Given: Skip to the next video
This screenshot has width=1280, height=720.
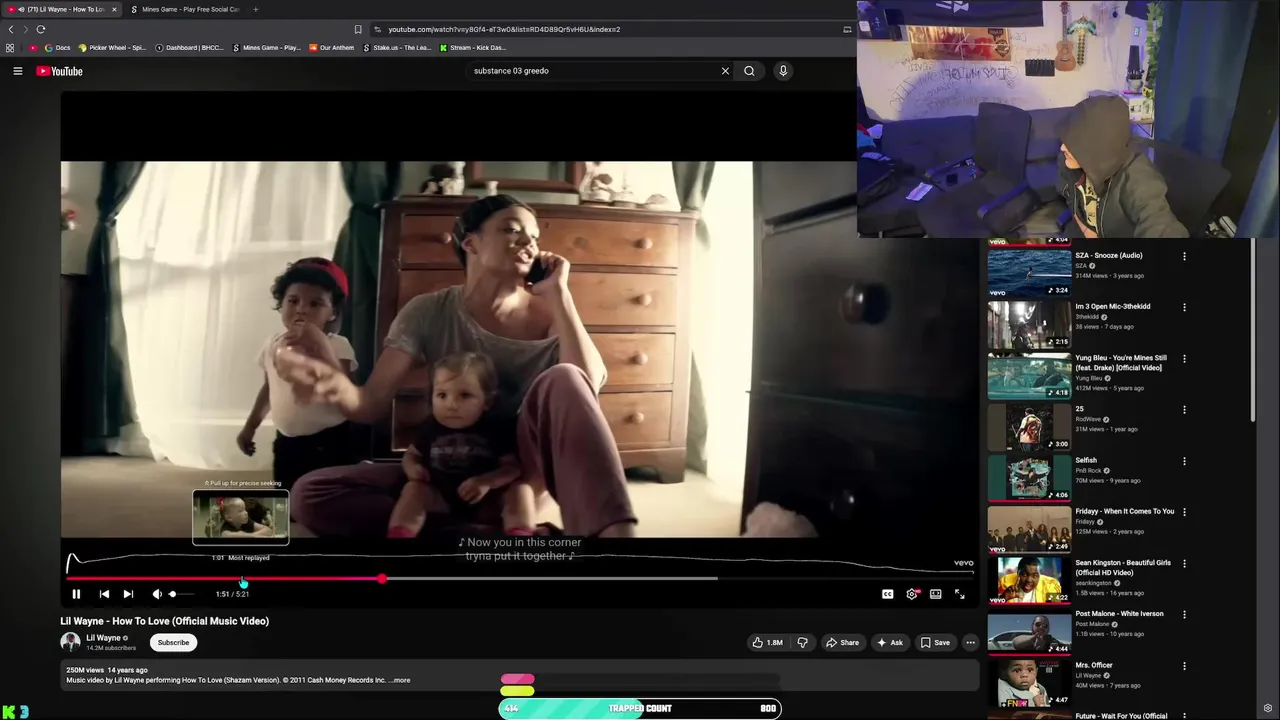Looking at the screenshot, I should click(x=128, y=594).
